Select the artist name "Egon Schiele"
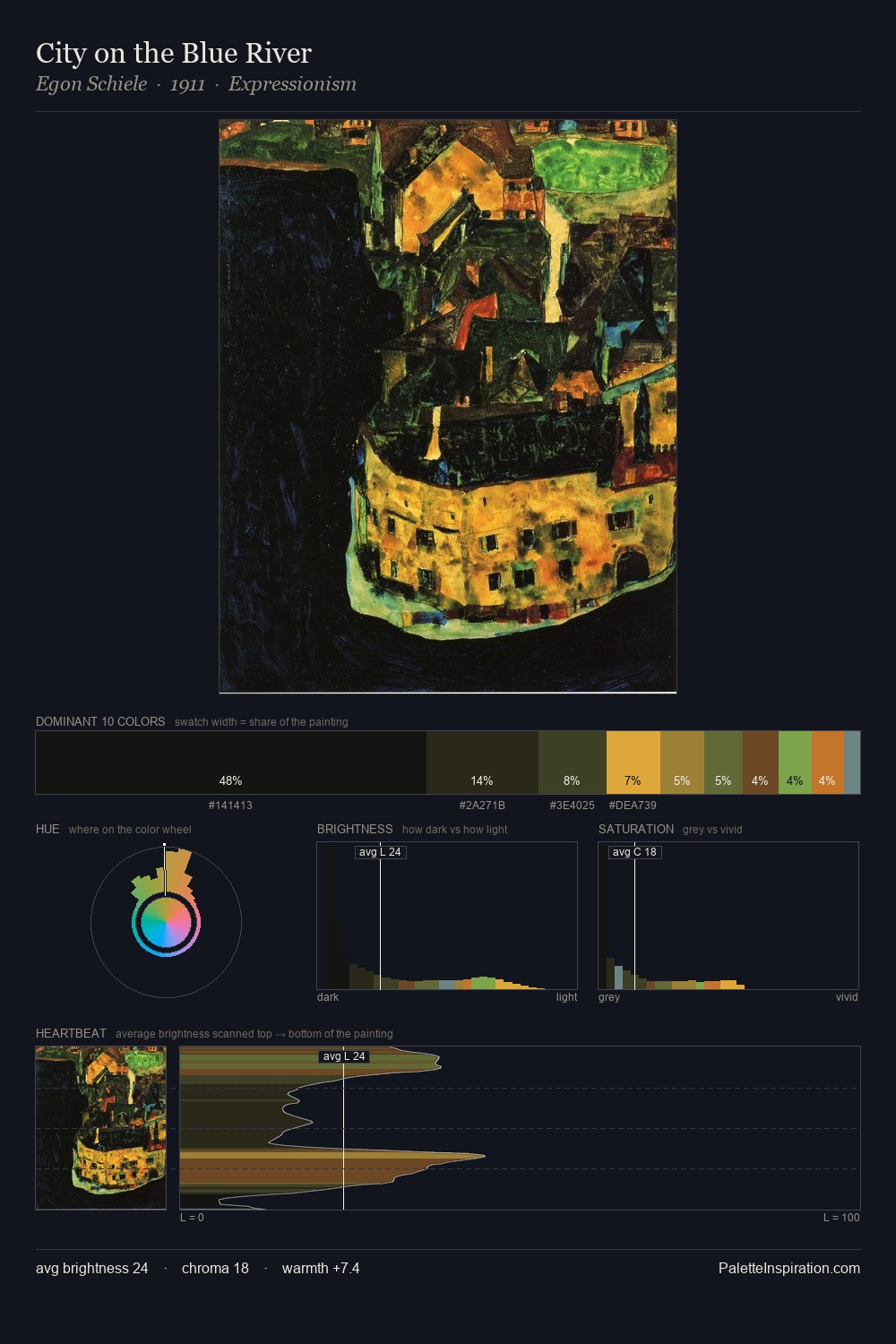 pos(91,83)
